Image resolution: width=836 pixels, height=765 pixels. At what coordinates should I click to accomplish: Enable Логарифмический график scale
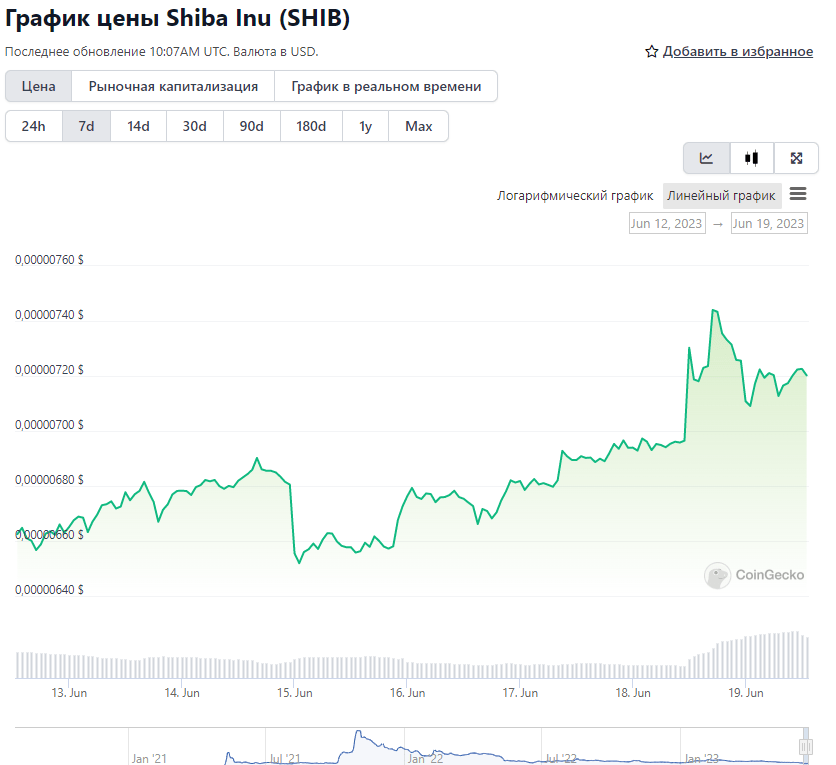(575, 196)
